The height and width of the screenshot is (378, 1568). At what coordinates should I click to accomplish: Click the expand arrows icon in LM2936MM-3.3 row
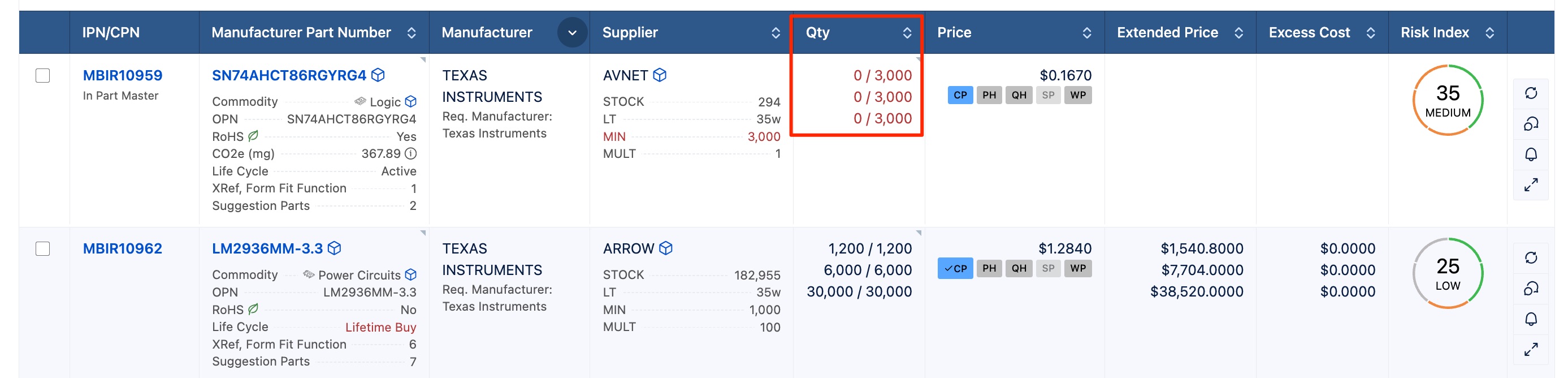tap(1531, 349)
